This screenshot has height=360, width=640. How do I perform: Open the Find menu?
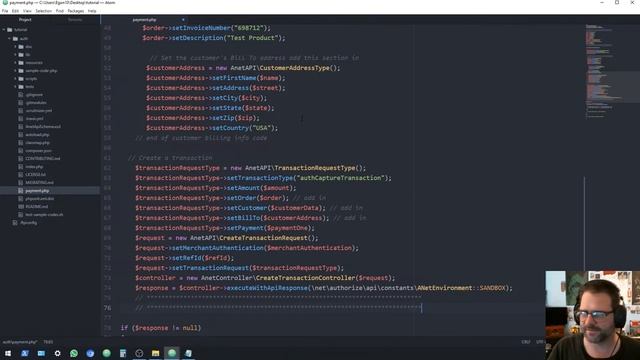(60, 11)
